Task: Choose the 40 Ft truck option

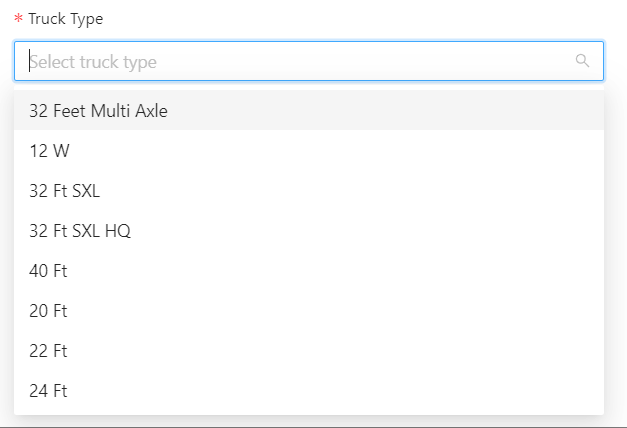Action: point(48,271)
